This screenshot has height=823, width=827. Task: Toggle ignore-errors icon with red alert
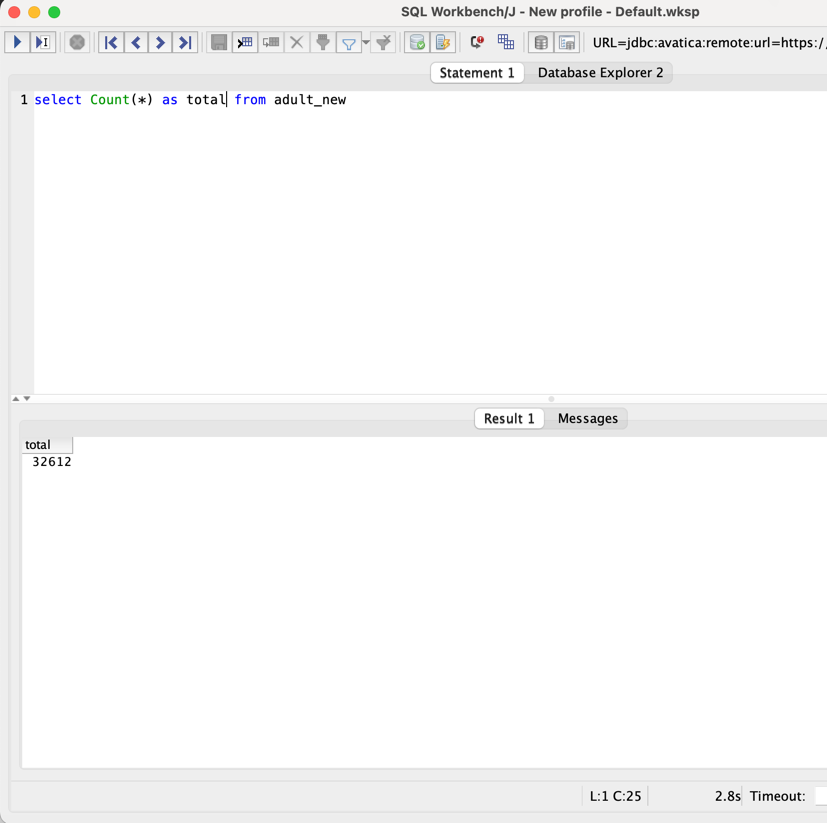point(477,42)
